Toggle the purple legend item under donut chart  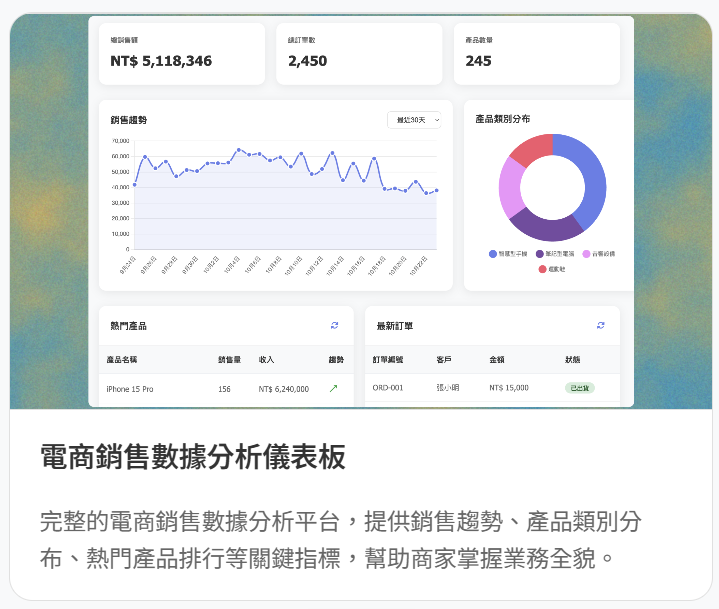(x=557, y=254)
